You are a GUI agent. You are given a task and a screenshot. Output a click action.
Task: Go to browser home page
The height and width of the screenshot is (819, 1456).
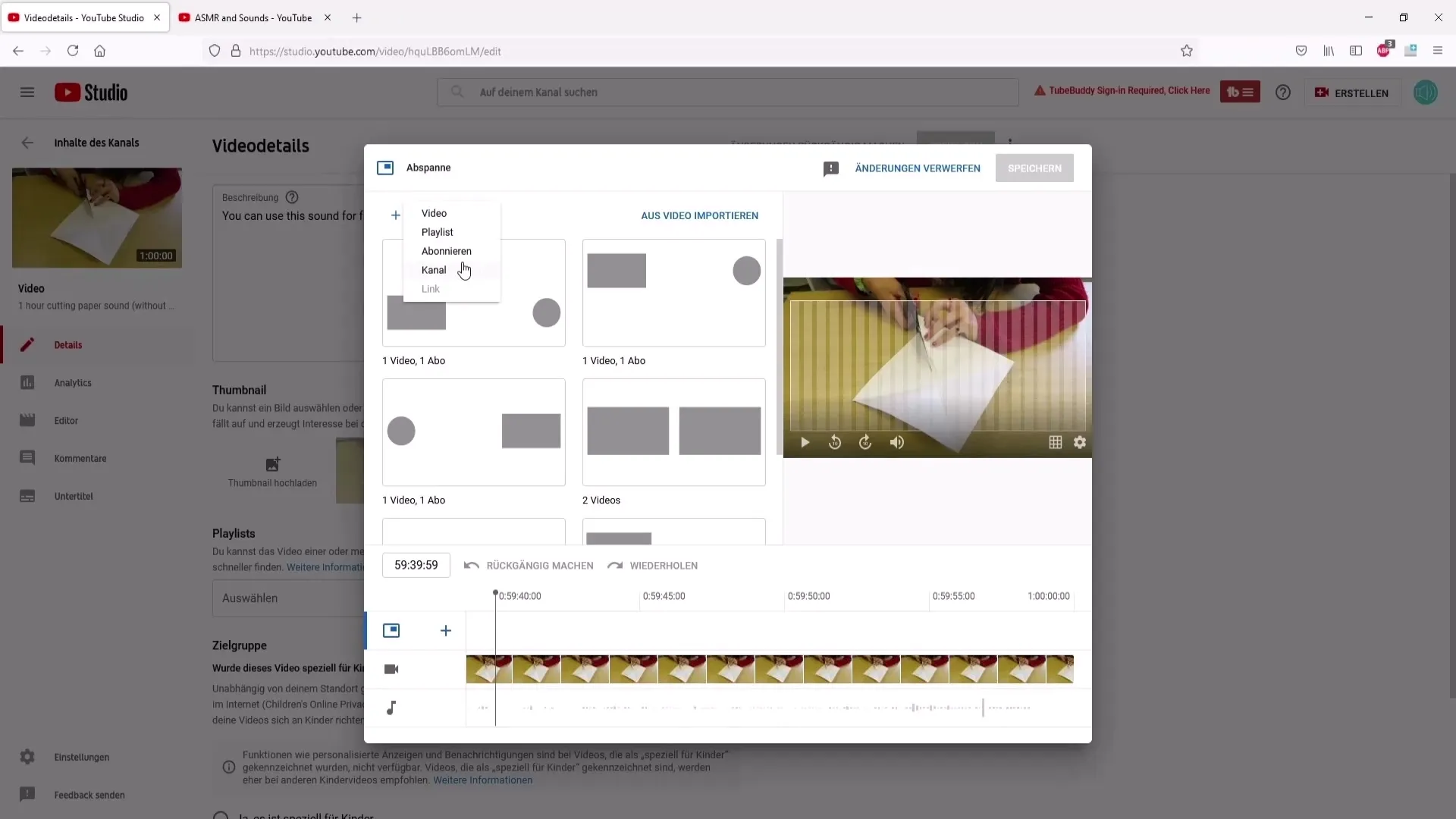pos(99,51)
